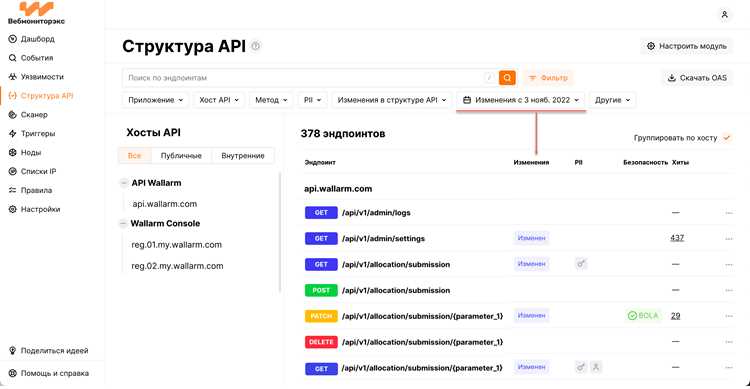Click the Безопасность column header
750x389 pixels.
(645, 163)
